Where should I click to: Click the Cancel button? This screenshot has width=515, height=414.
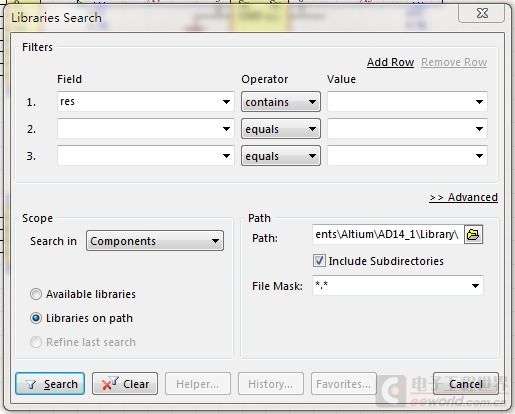point(466,384)
